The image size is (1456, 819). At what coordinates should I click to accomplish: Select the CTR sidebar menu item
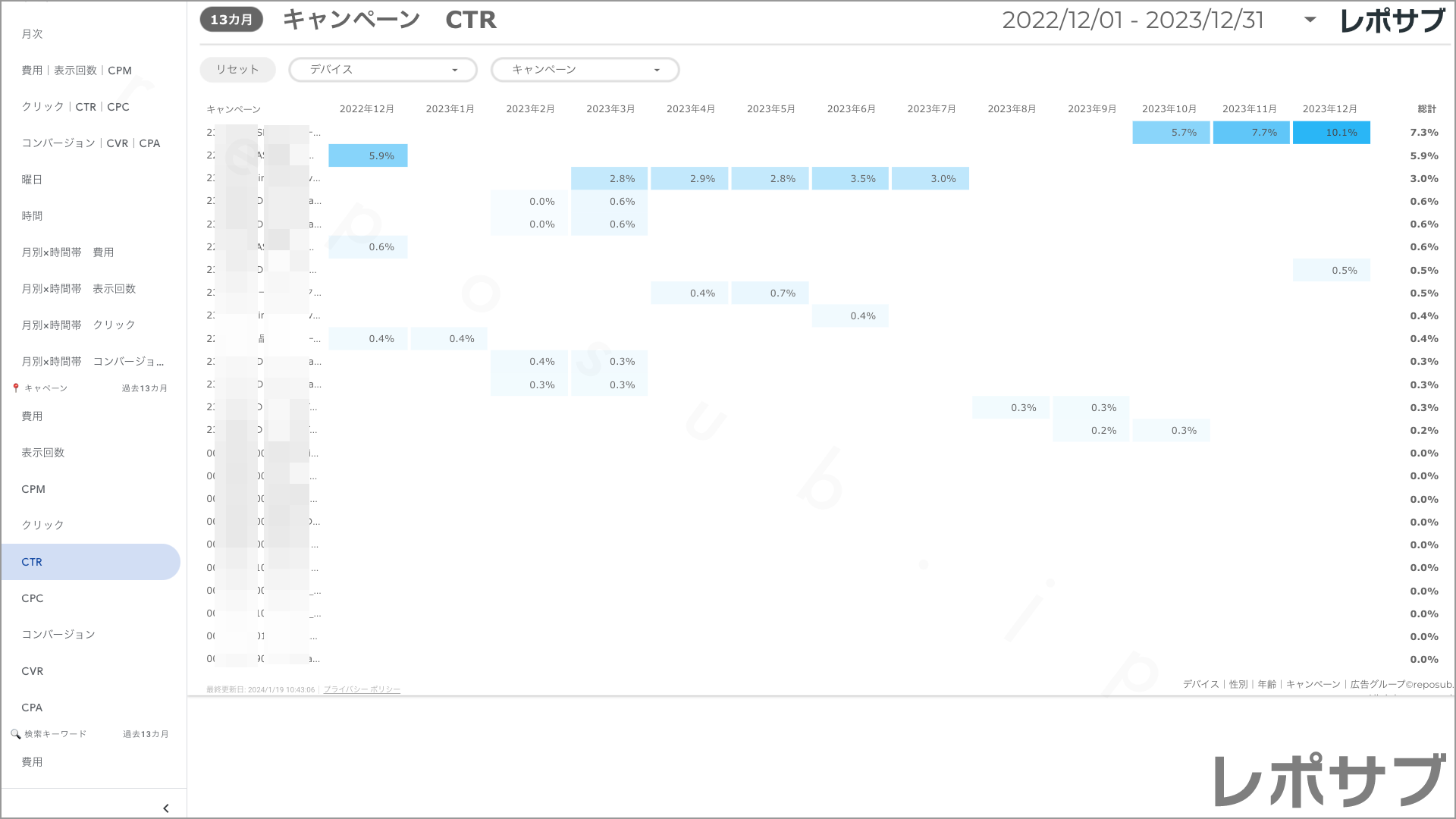tap(32, 562)
